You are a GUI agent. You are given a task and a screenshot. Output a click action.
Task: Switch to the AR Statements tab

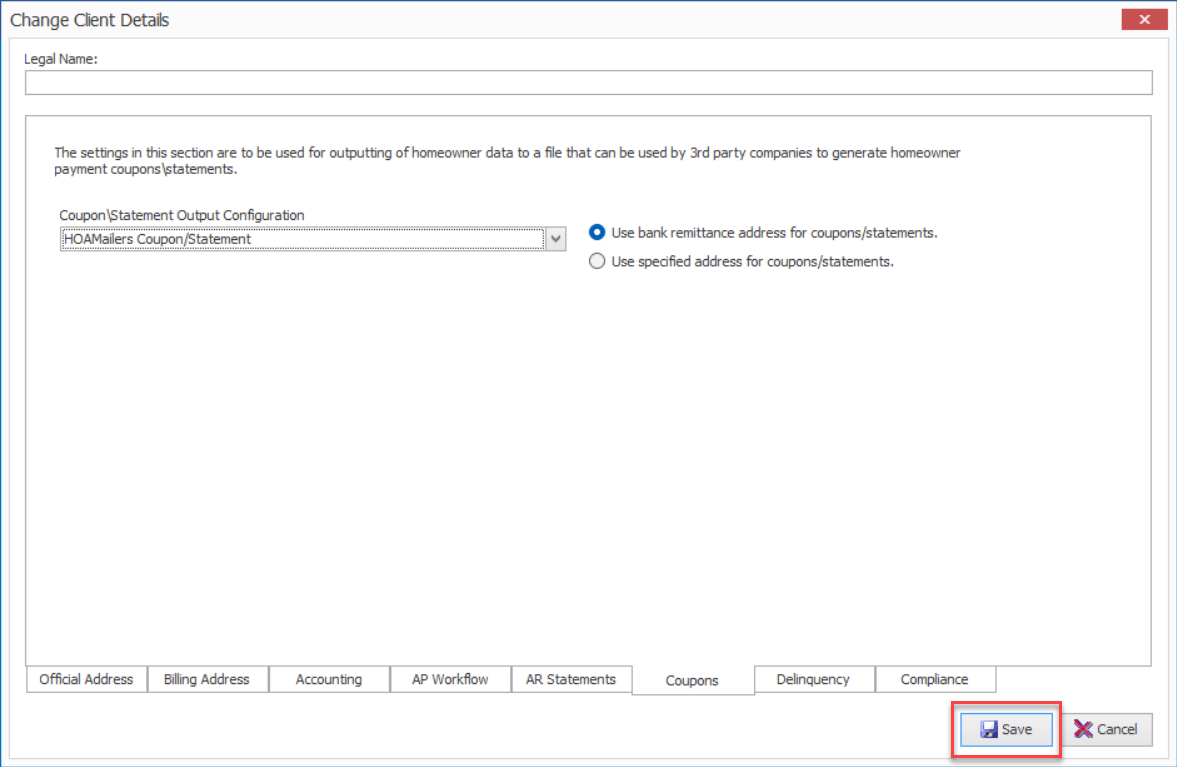tap(571, 679)
